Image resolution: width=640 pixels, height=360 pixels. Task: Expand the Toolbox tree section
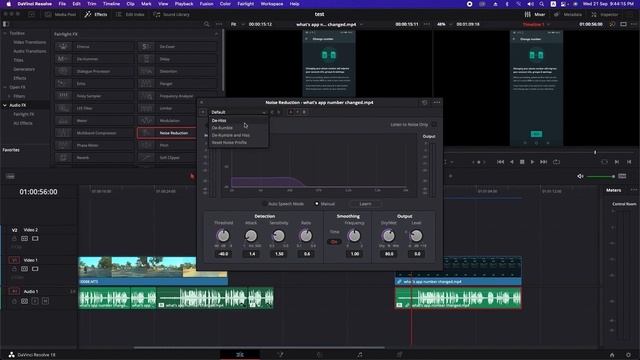(x=4, y=33)
